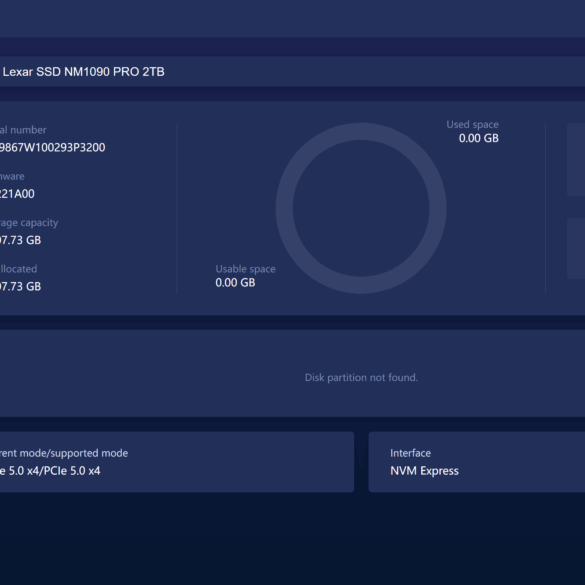Click the serial number value ending in W100293P3200

pos(53,147)
